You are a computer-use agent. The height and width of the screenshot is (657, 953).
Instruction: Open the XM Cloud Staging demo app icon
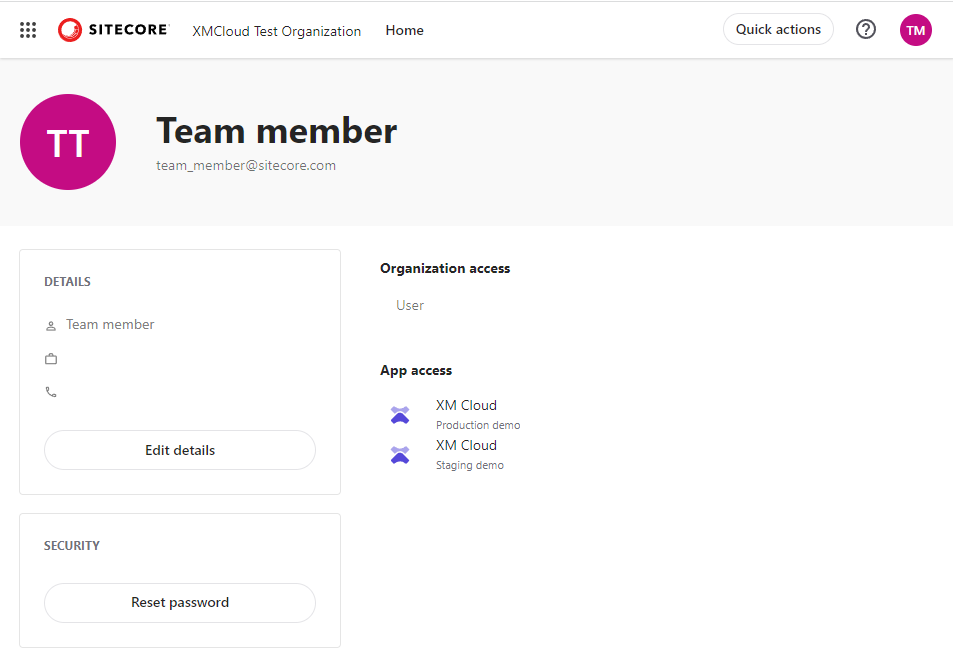click(400, 454)
